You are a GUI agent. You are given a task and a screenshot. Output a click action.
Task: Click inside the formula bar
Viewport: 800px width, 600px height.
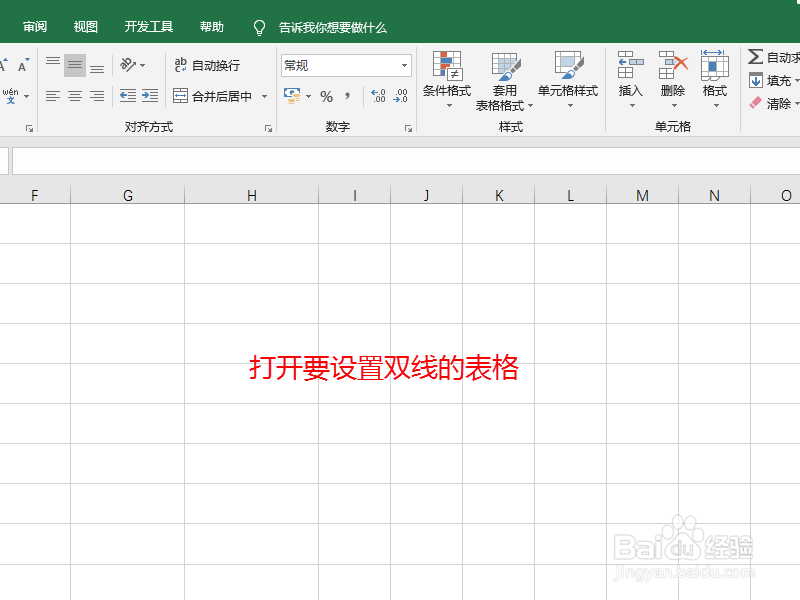pos(406,161)
